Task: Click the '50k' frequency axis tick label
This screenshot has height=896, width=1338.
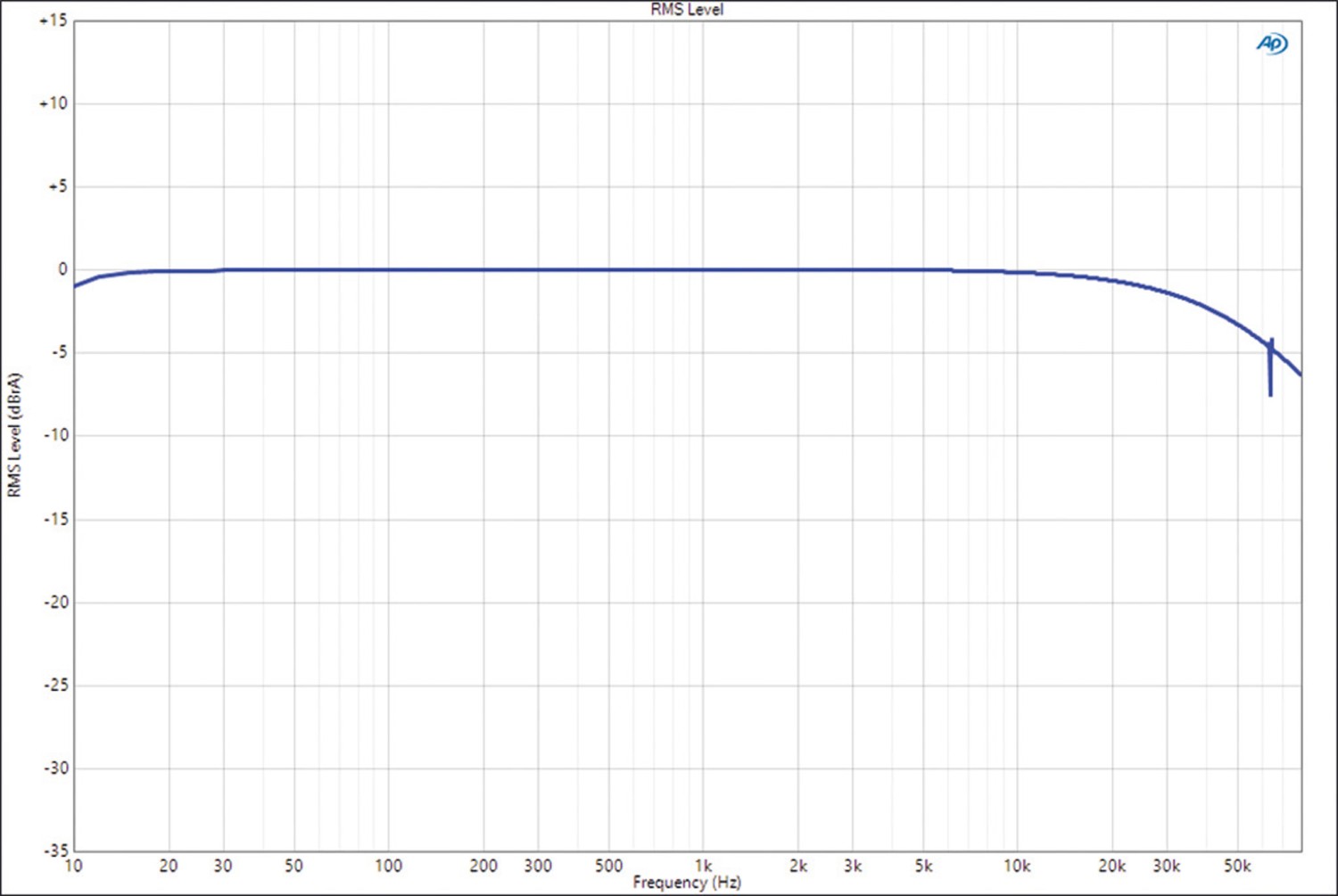Action: [1237, 865]
